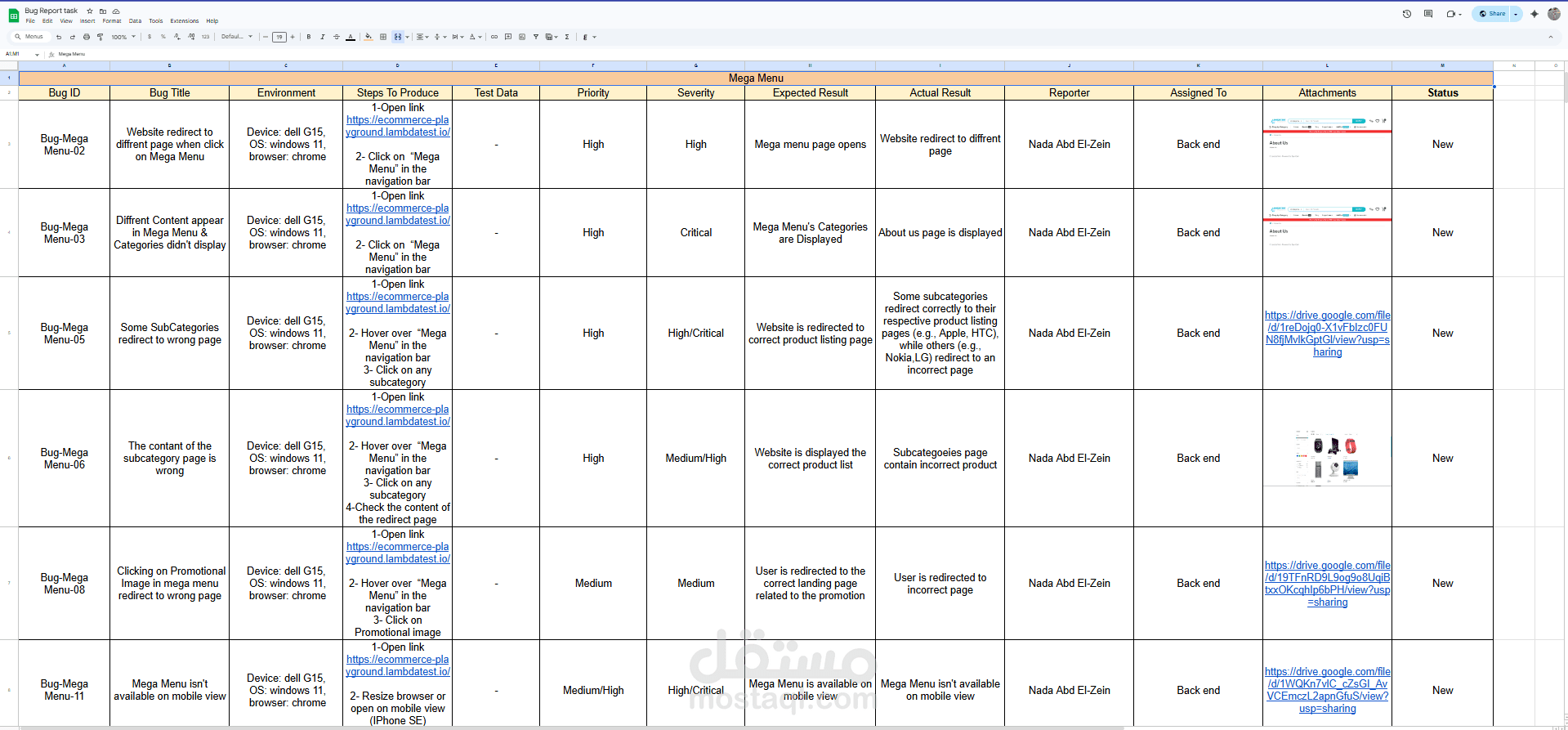Create a filter icon

(536, 37)
